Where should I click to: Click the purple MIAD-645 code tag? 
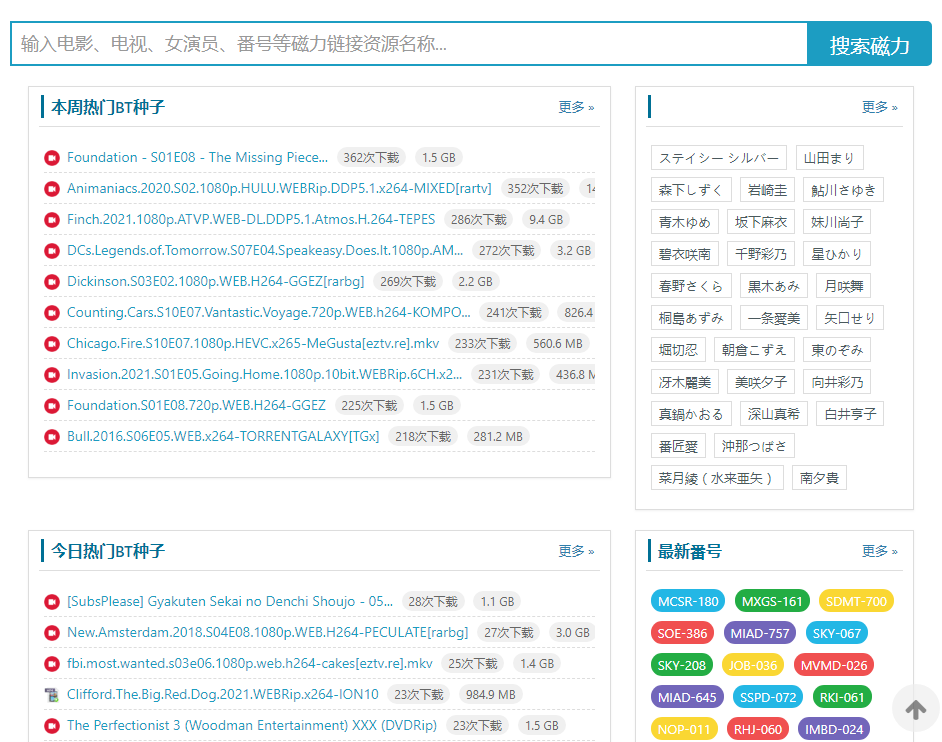point(687,698)
